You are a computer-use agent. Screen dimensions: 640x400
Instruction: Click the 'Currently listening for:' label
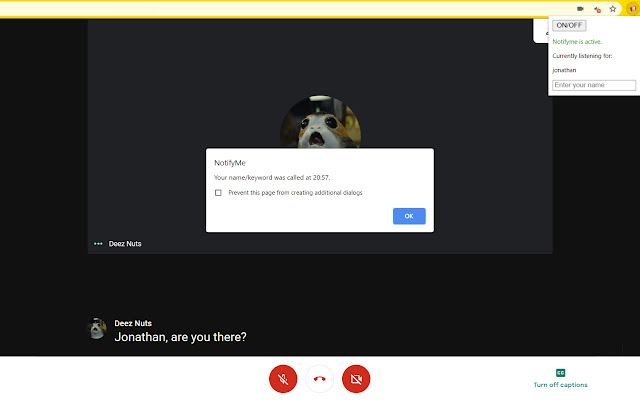[582, 56]
